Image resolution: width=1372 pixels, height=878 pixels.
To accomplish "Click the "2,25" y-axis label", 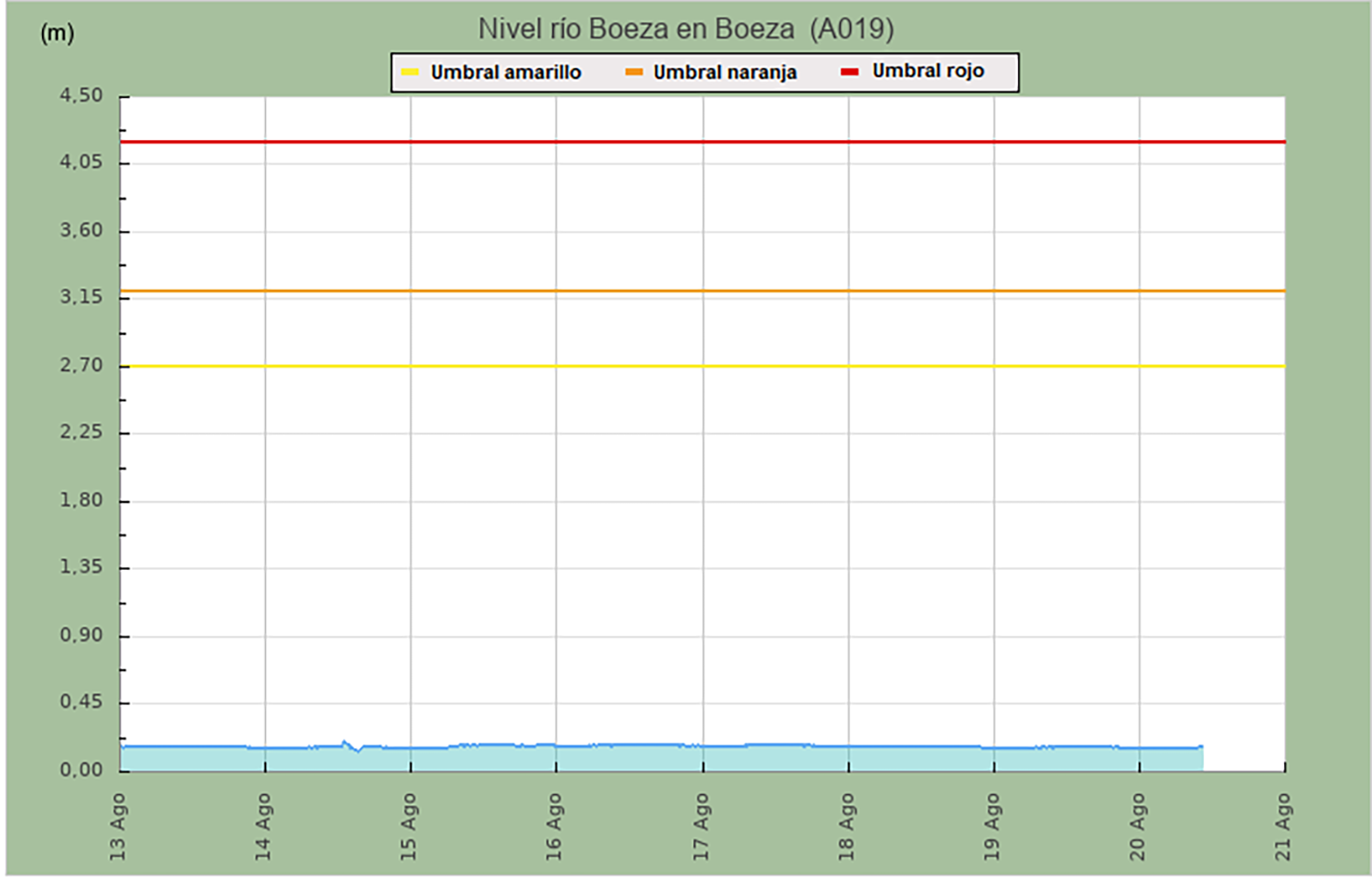I will coord(81,433).
